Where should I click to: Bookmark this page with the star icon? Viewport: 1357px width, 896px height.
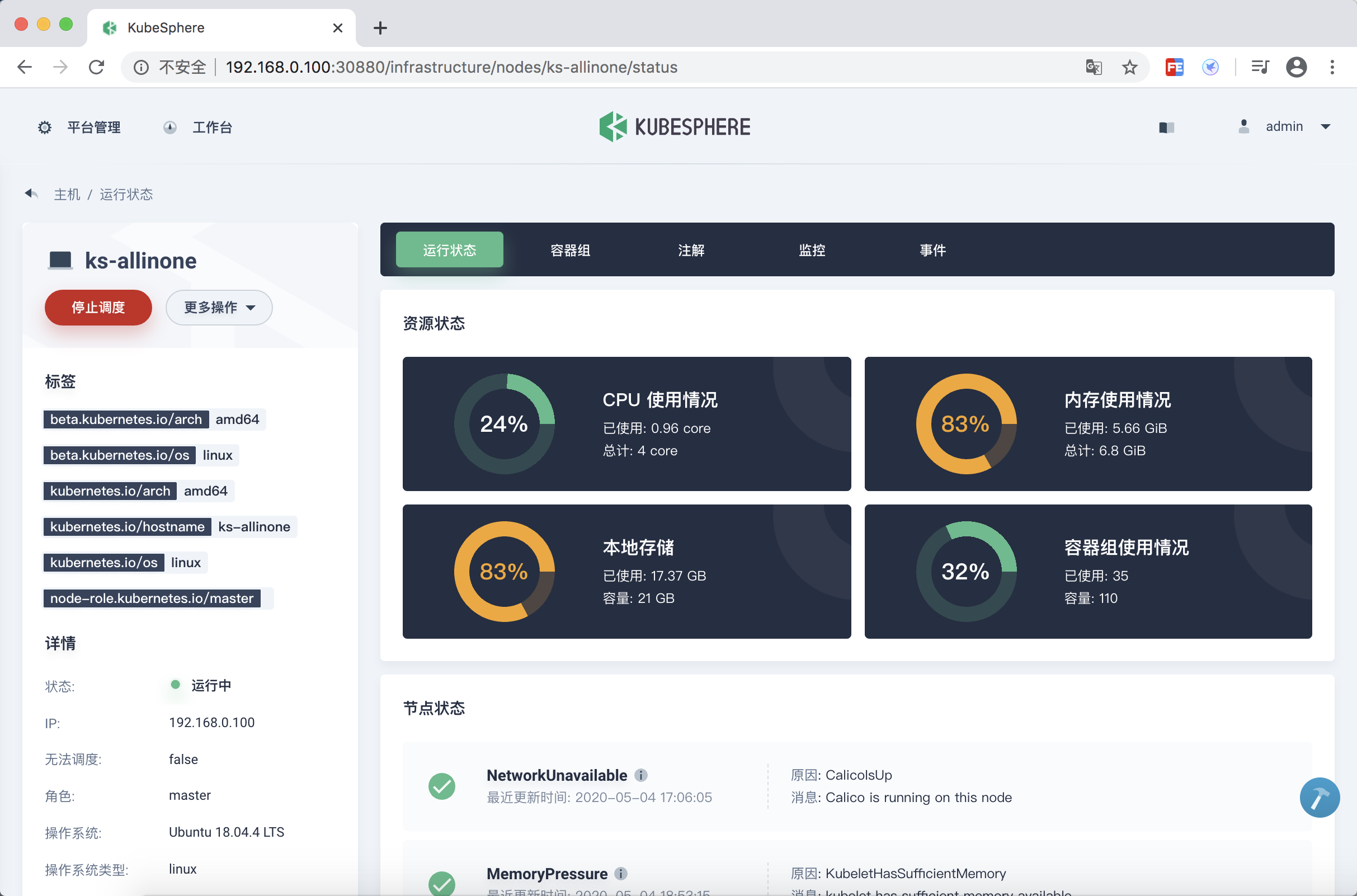coord(1129,68)
